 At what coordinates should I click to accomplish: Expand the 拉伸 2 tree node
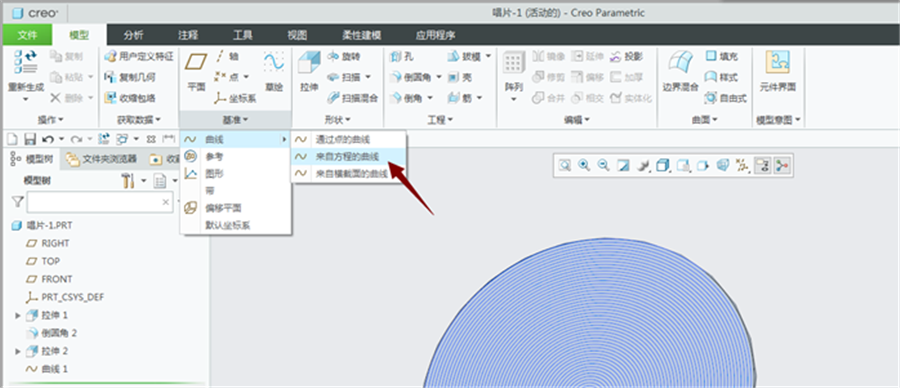pos(18,351)
